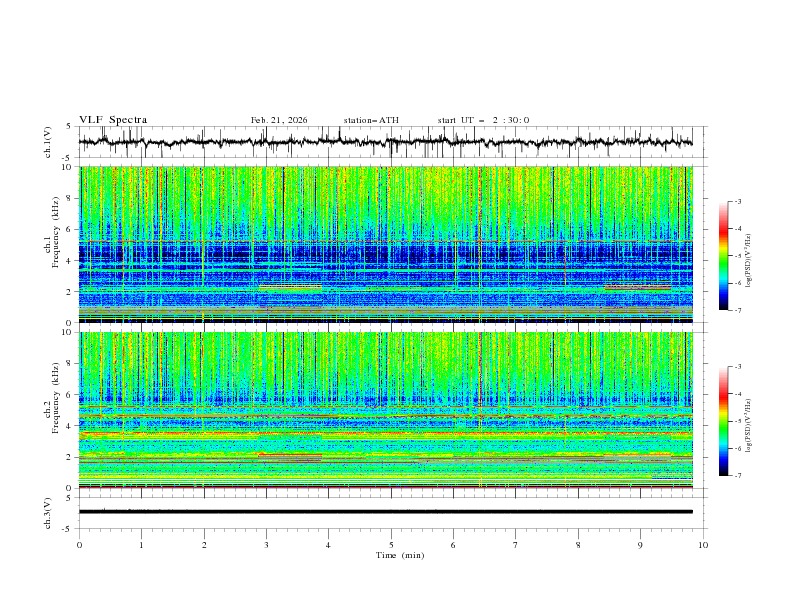The height and width of the screenshot is (612, 792).
Task: Click the log(PSD) label beside lower colorbar
Action: [748, 425]
